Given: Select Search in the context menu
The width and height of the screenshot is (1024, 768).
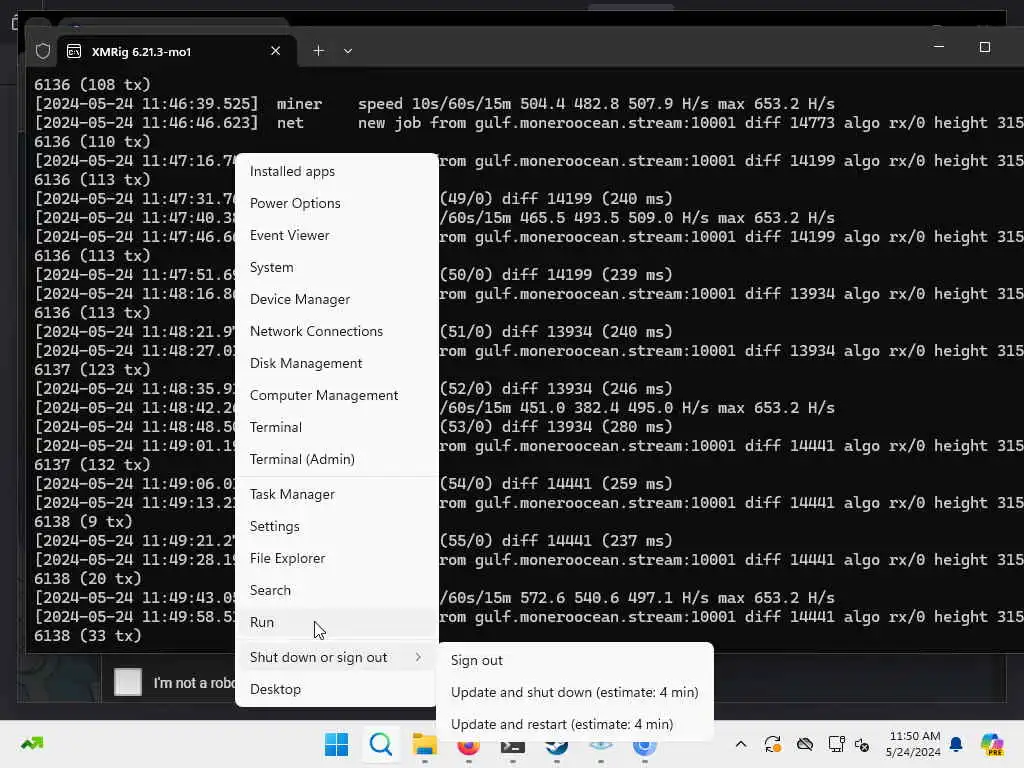Looking at the screenshot, I should pyautogui.click(x=336, y=590).
